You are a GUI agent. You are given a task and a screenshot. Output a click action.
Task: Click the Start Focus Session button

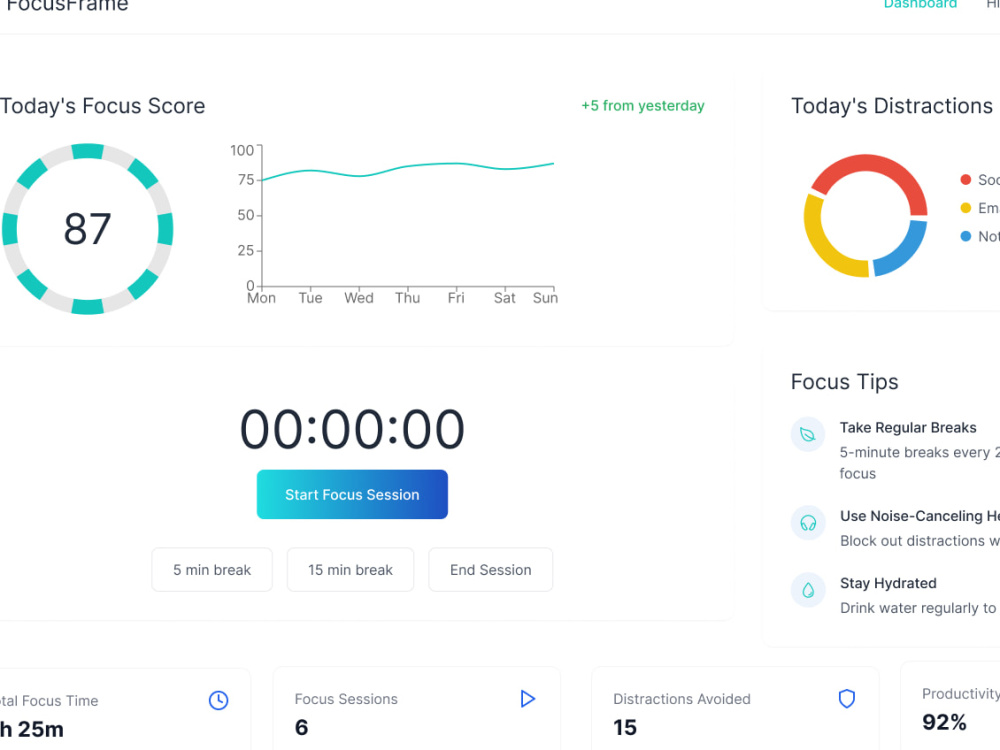[x=352, y=494]
